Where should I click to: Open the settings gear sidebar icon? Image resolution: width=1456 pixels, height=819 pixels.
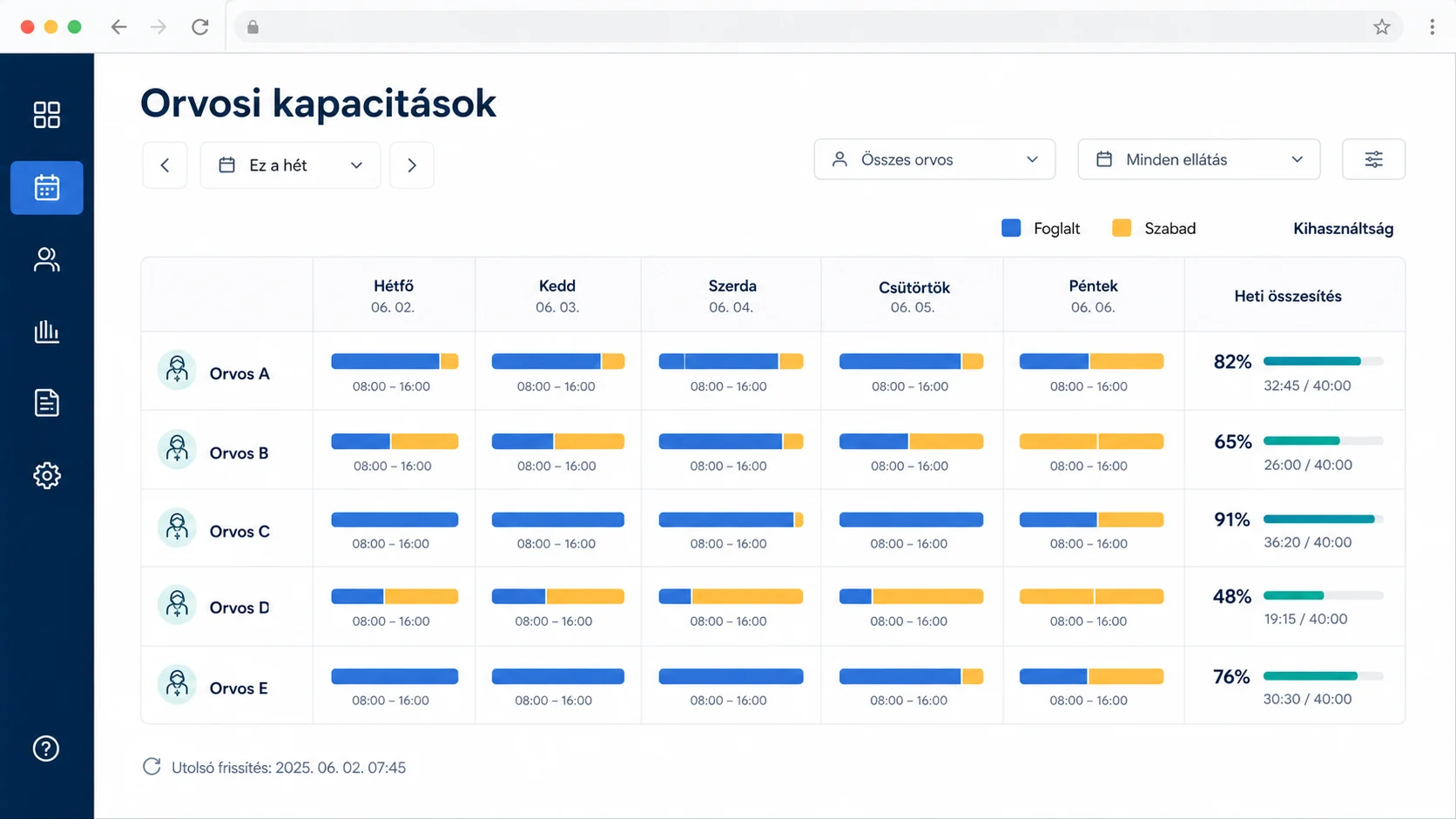[46, 475]
